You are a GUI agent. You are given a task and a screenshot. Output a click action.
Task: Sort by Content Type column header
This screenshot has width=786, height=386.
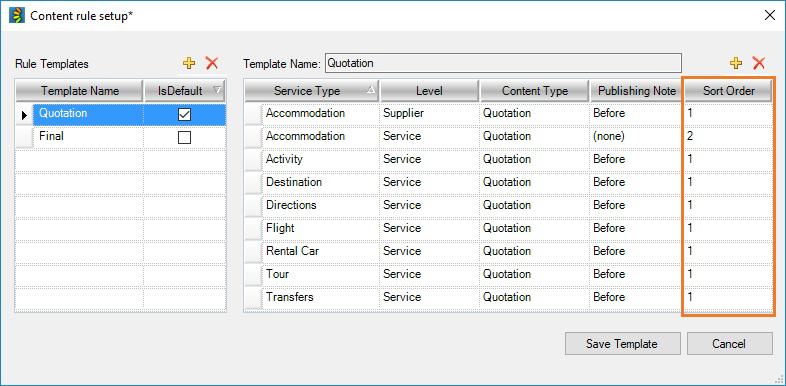click(534, 91)
